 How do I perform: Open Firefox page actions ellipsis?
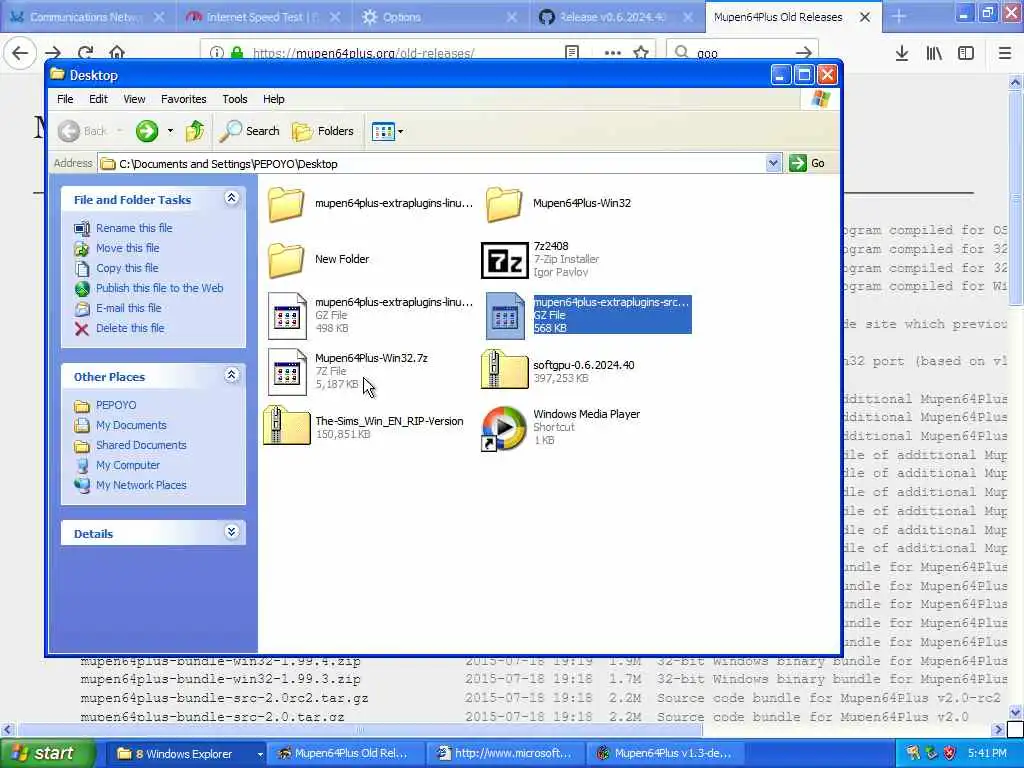(x=613, y=53)
